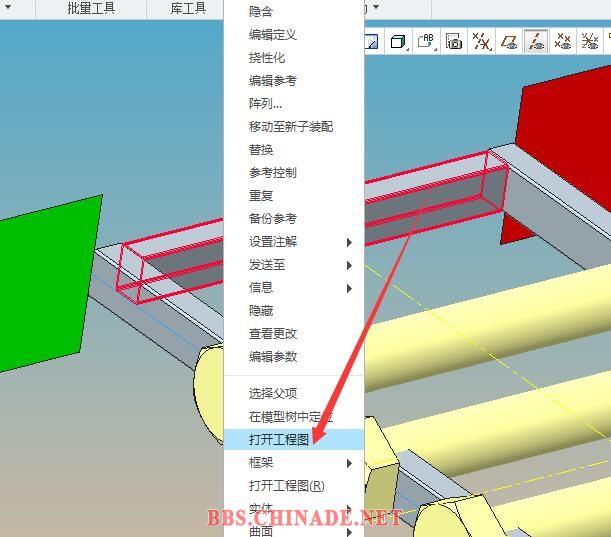This screenshot has height=537, width=611.
Task: Open the 批量工具 menu tab
Action: click(91, 8)
